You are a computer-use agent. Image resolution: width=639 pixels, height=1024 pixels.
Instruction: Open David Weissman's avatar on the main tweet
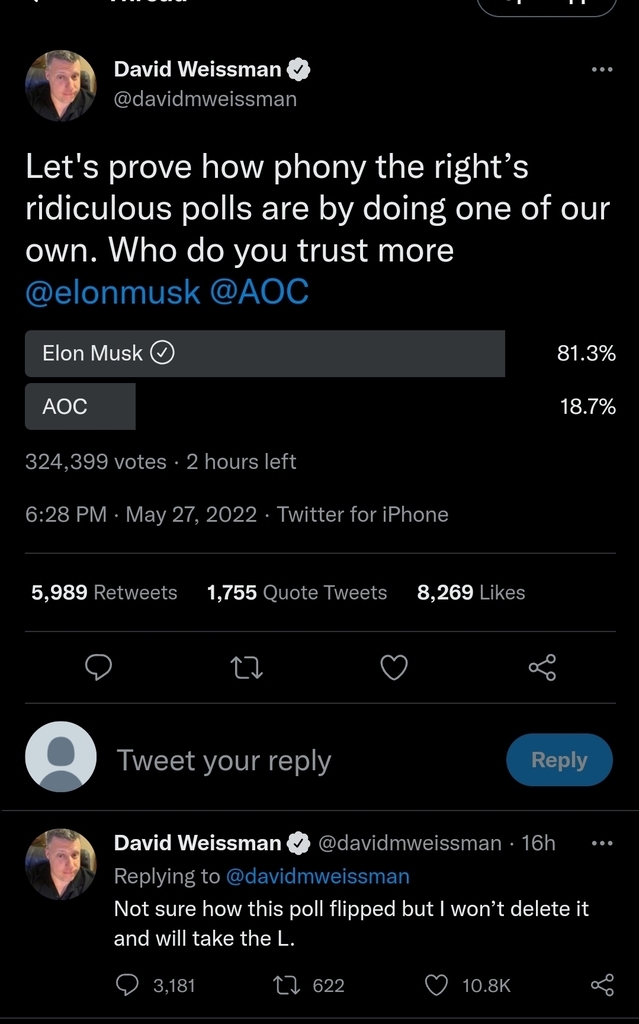60,85
